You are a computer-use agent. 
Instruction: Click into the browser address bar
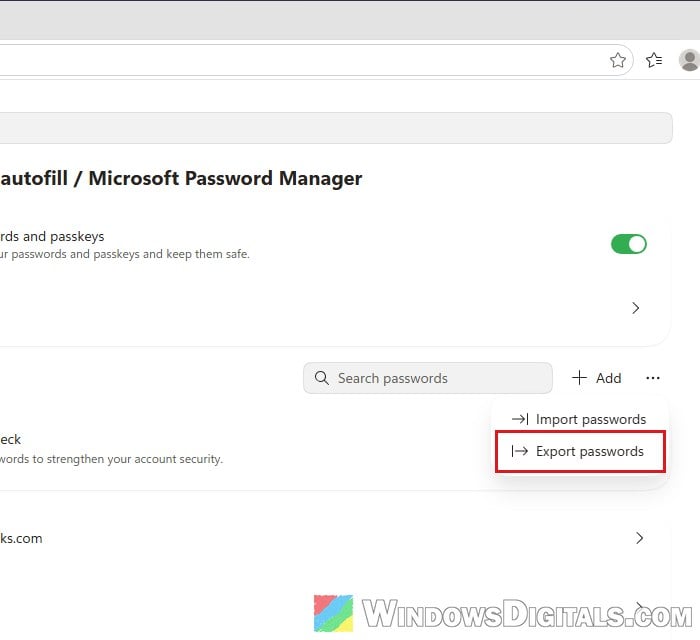[316, 60]
